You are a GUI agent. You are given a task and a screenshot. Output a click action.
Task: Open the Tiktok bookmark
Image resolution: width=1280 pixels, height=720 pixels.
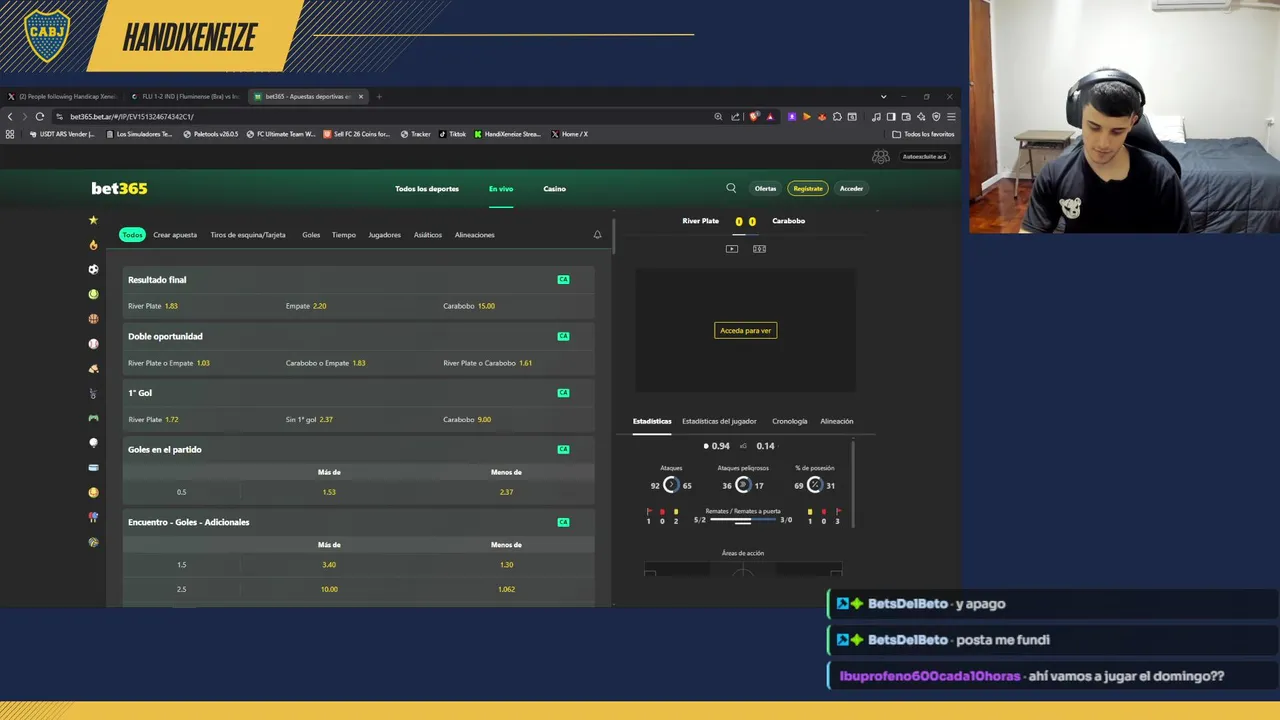point(452,134)
